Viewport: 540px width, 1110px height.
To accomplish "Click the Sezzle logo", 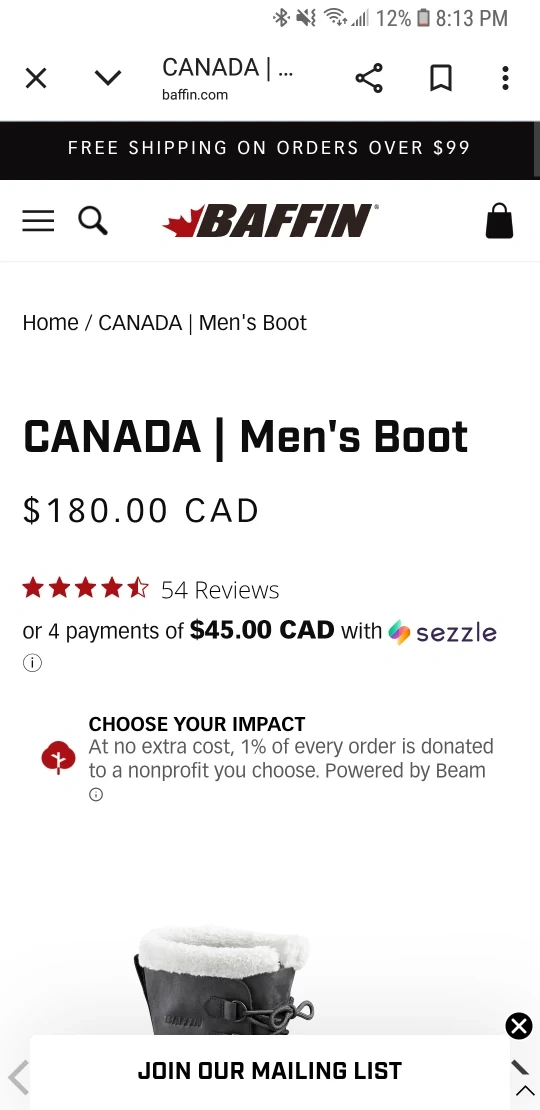I will [442, 631].
